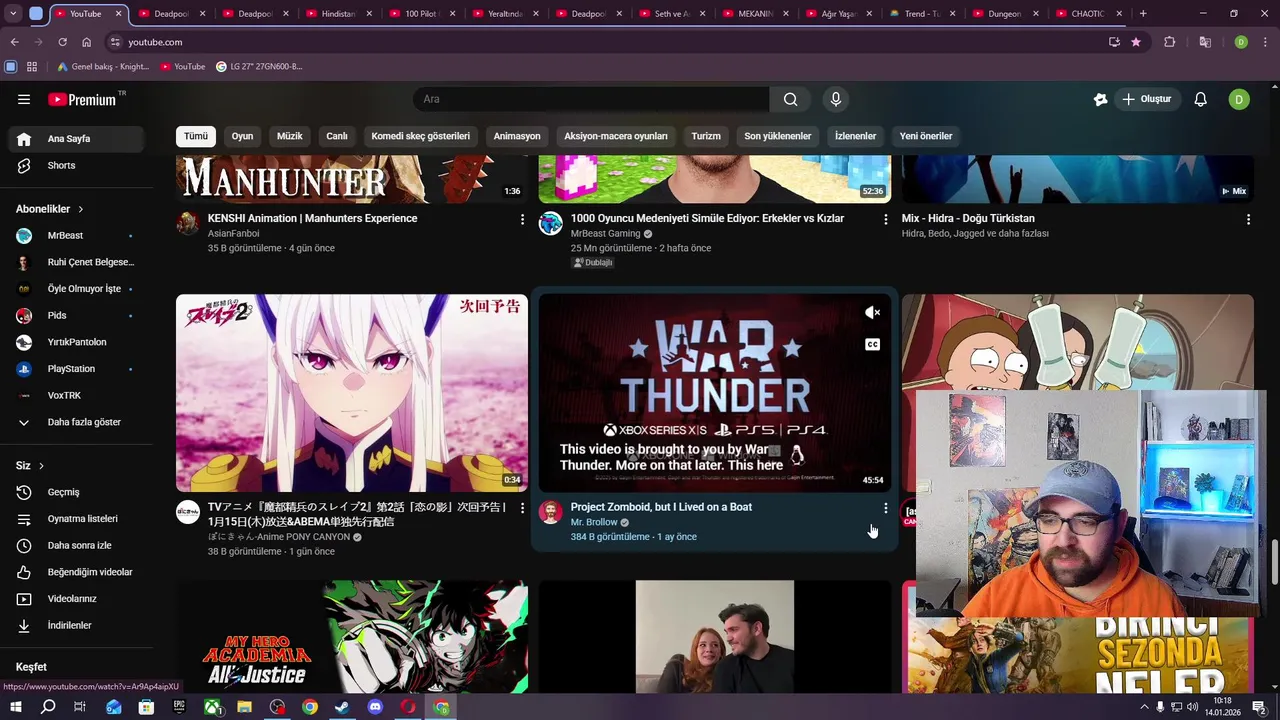
Task: Open Chrome Translate icon in toolbar
Action: pos(1205,42)
